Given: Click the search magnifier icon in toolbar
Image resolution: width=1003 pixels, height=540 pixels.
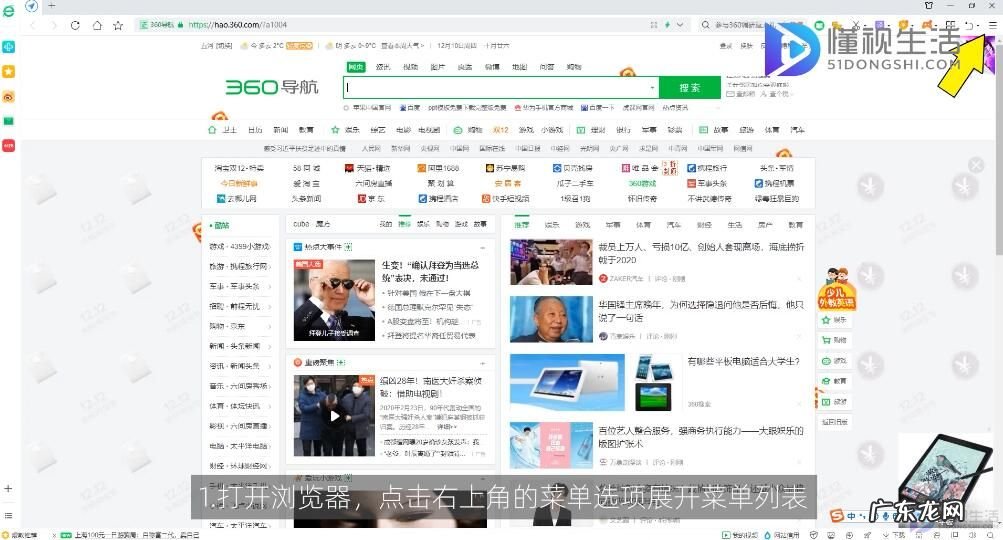Looking at the screenshot, I should pyautogui.click(x=706, y=25).
